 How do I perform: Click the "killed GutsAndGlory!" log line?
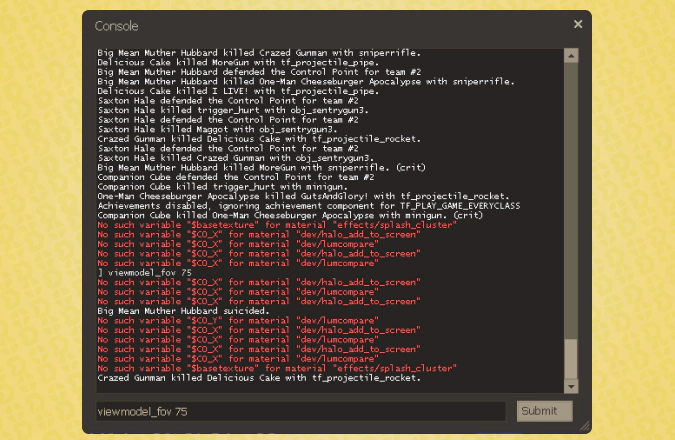[298, 197]
